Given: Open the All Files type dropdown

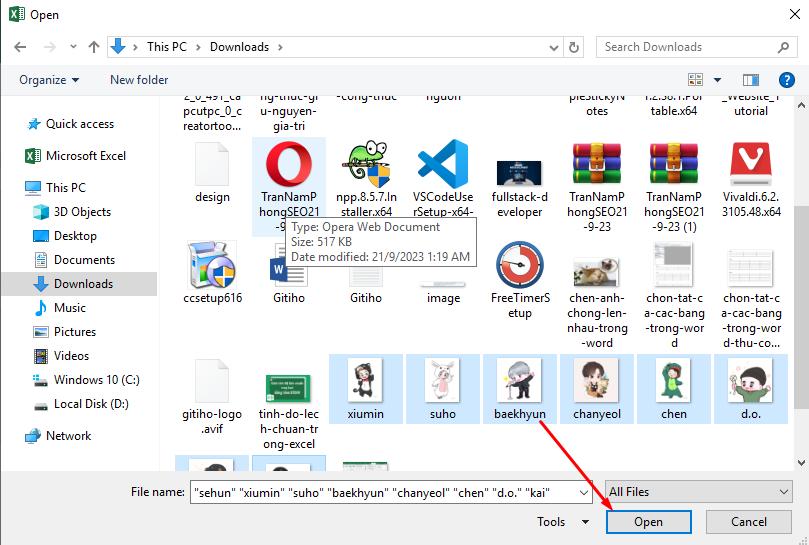Looking at the screenshot, I should coord(699,492).
